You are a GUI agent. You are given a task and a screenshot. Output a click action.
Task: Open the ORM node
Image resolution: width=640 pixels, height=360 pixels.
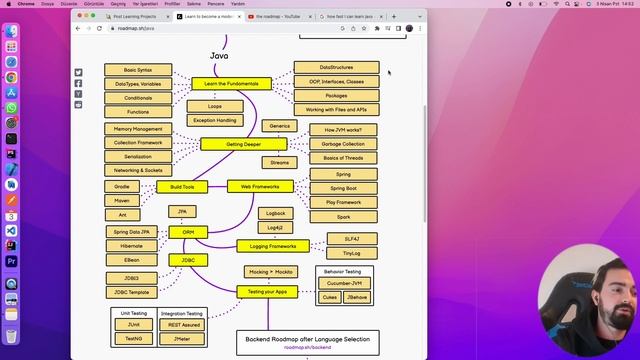click(188, 232)
